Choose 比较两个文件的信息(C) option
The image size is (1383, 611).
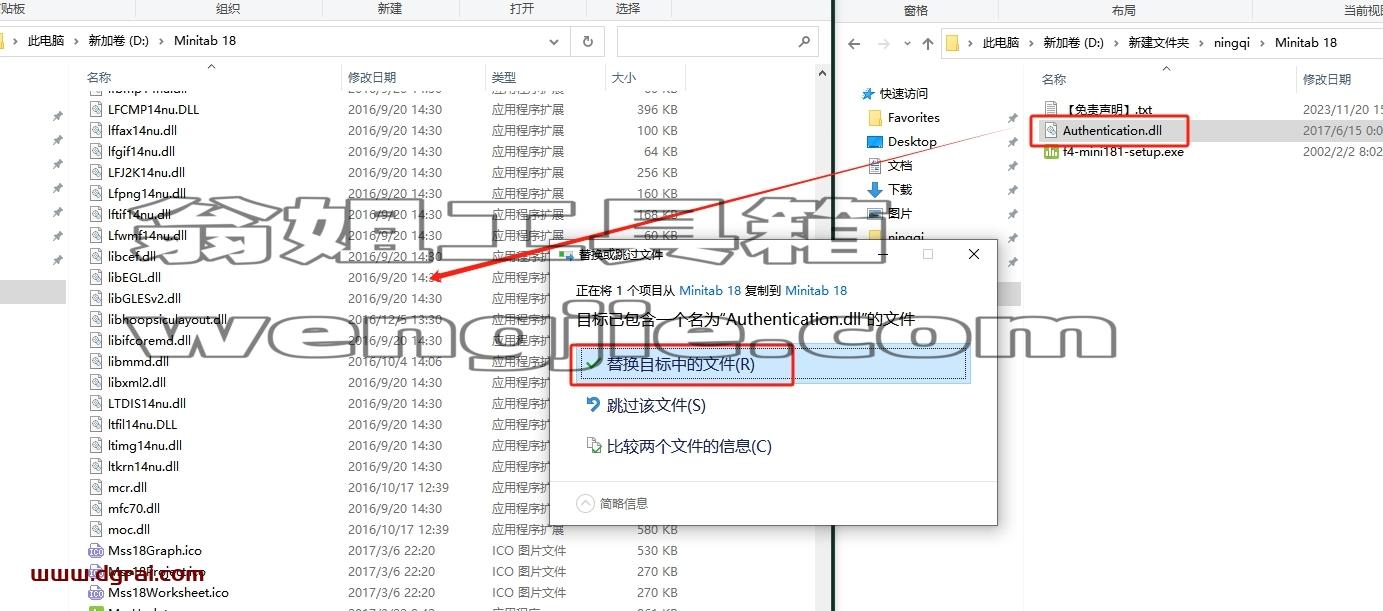pyautogui.click(x=678, y=446)
